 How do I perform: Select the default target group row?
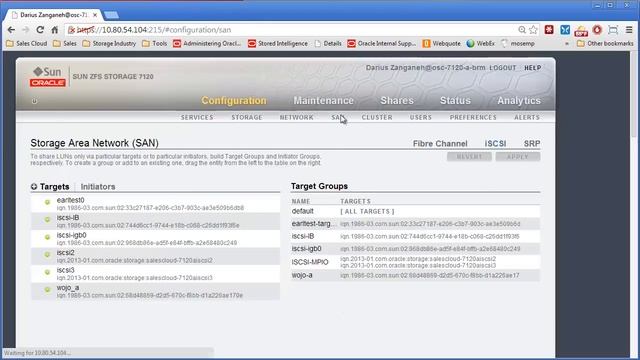click(x=415, y=211)
